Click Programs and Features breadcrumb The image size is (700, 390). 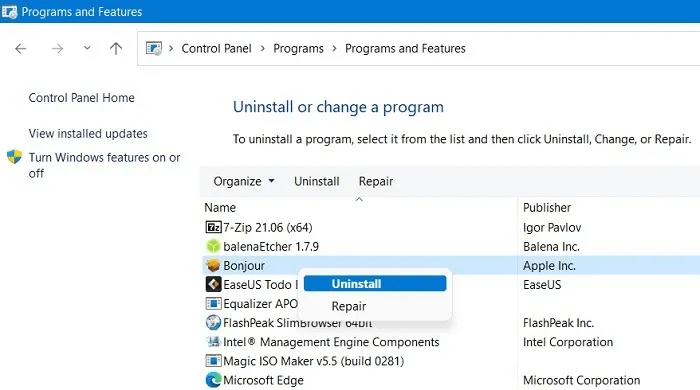[405, 48]
